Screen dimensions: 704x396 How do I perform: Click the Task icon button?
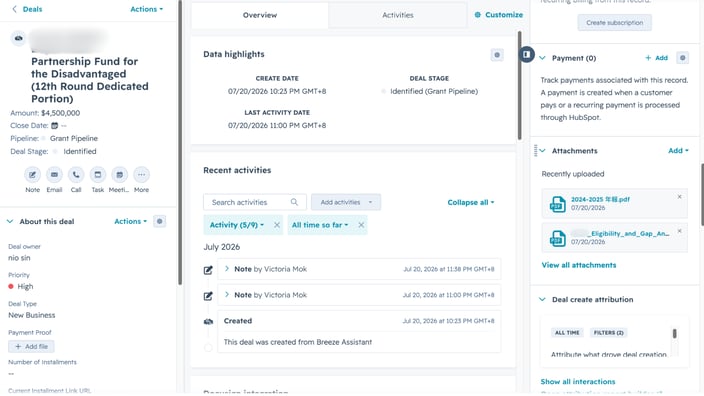(98, 175)
